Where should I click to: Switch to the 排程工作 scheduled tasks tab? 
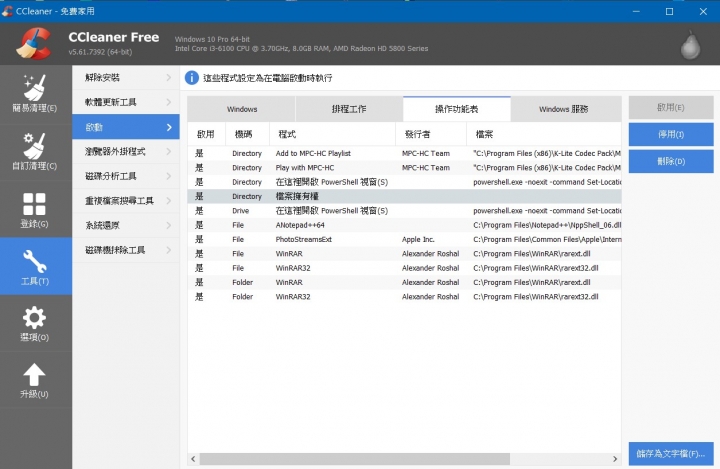(349, 109)
